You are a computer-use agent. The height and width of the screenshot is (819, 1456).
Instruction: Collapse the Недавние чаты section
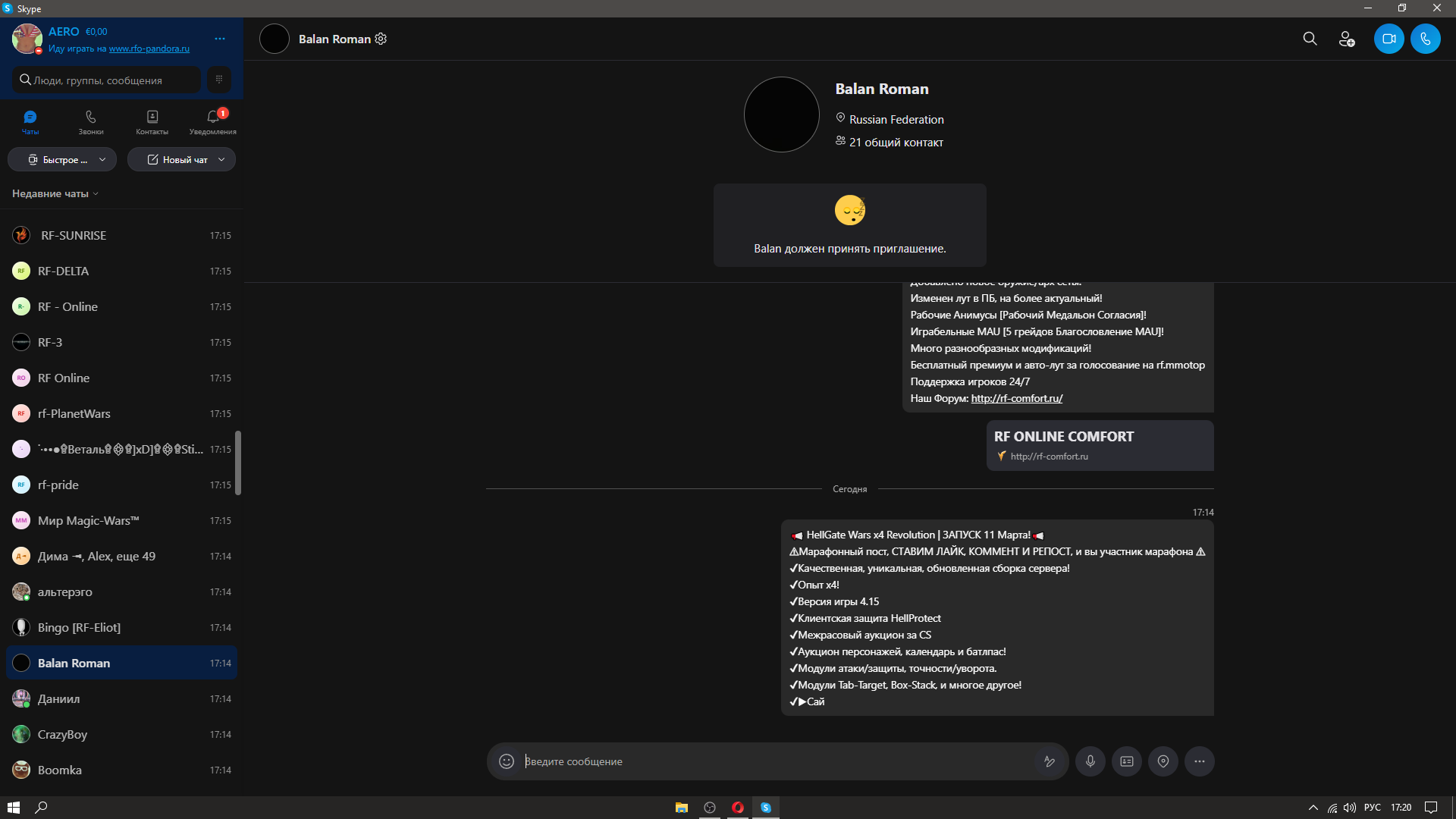point(55,194)
